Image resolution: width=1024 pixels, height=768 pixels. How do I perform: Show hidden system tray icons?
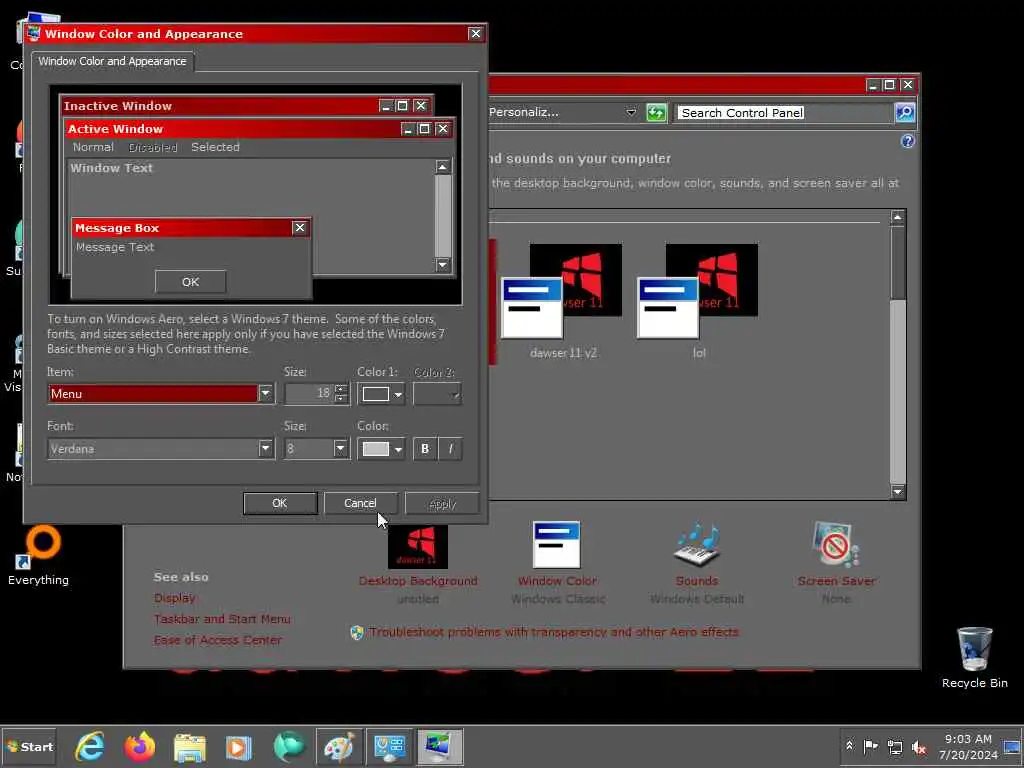[850, 746]
